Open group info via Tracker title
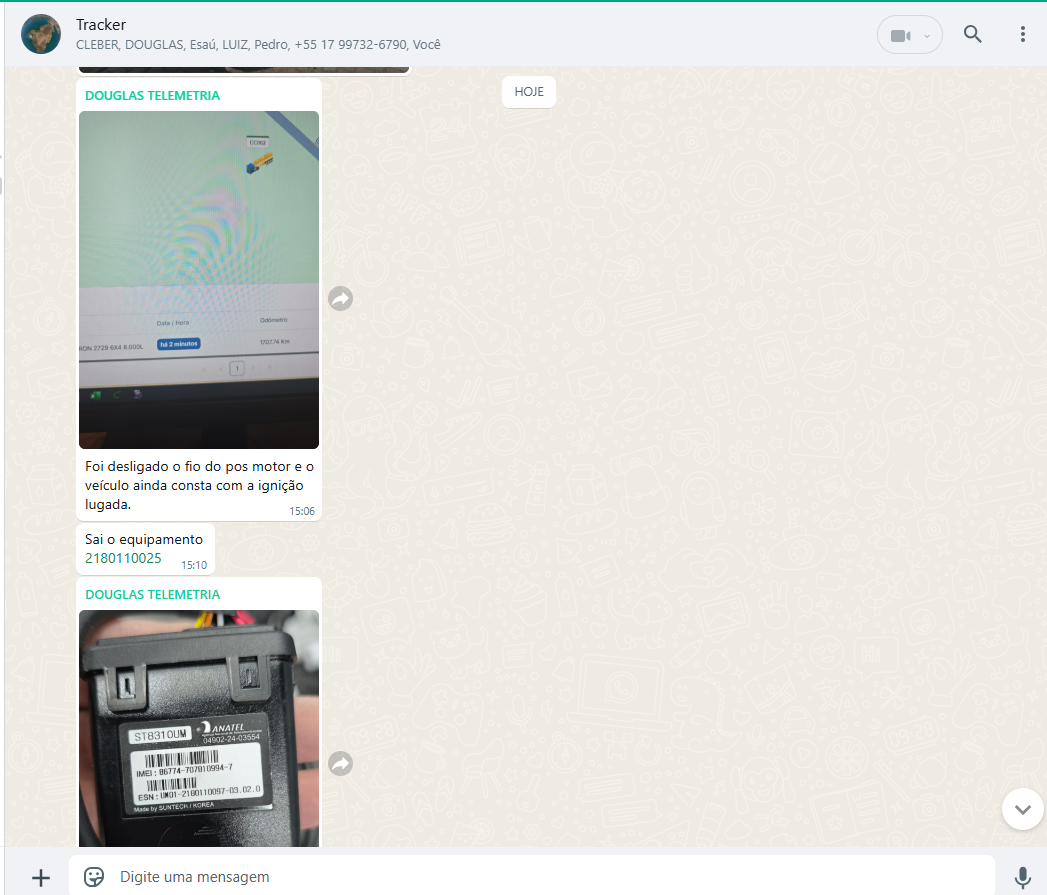This screenshot has height=895, width=1047. coord(101,25)
